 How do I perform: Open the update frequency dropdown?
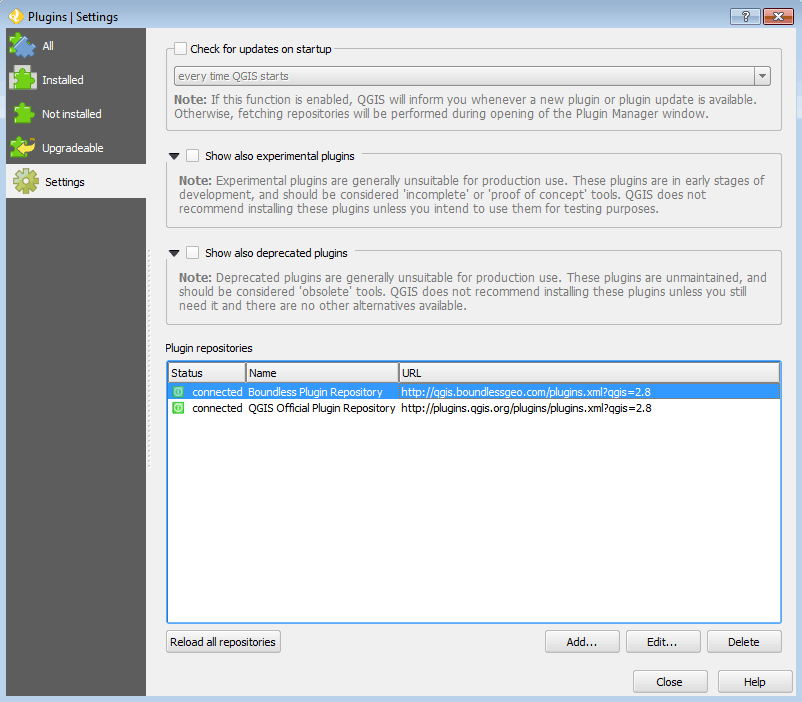point(761,75)
